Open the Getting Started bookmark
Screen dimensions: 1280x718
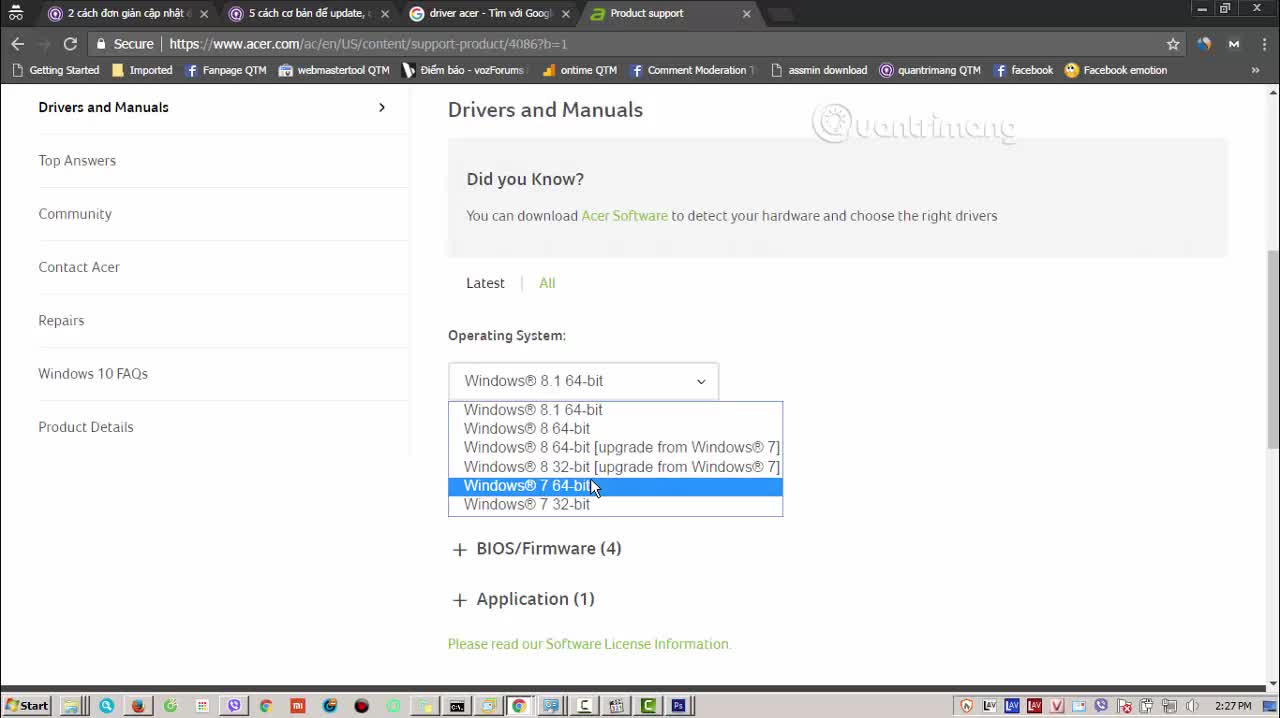55,70
